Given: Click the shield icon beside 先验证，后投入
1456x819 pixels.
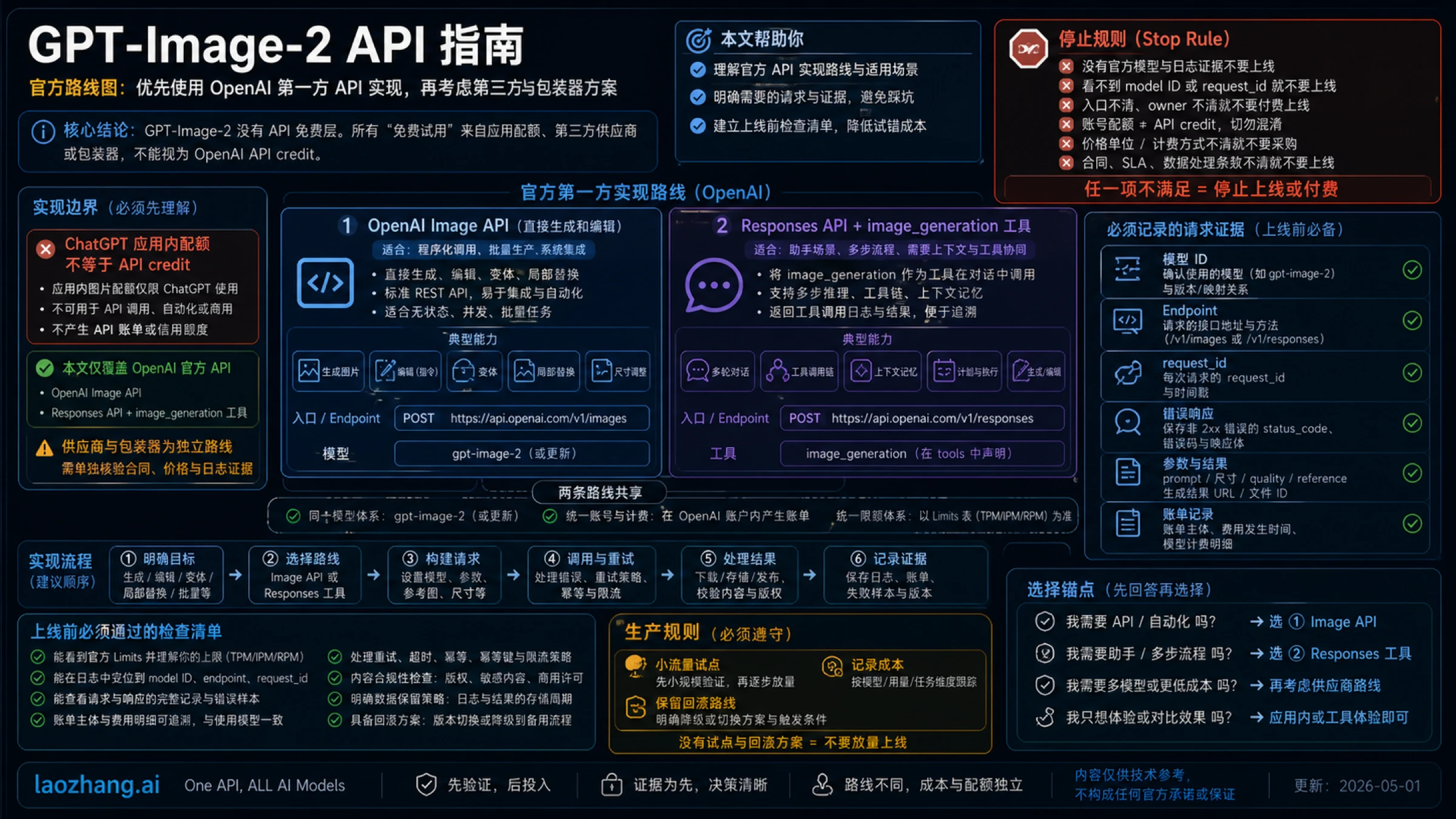Looking at the screenshot, I should [x=426, y=785].
